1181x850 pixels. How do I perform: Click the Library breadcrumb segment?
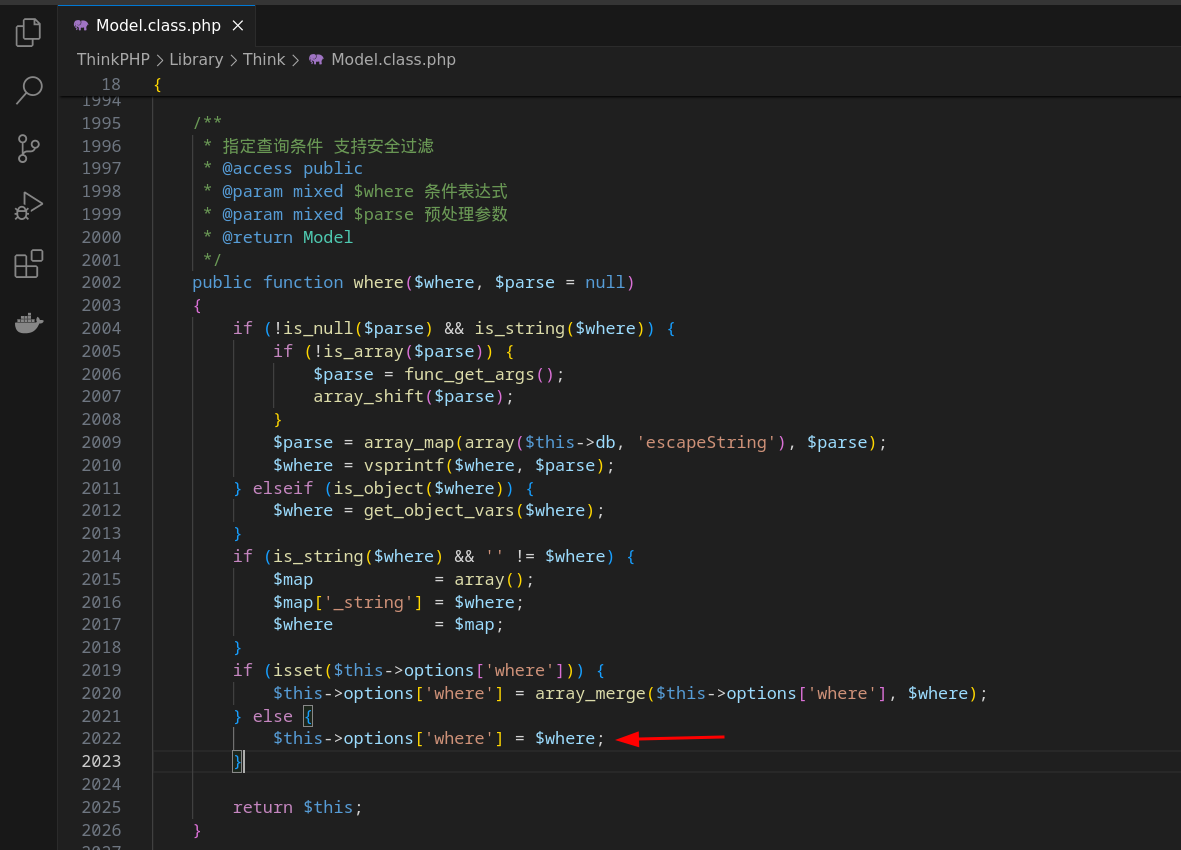coord(196,59)
